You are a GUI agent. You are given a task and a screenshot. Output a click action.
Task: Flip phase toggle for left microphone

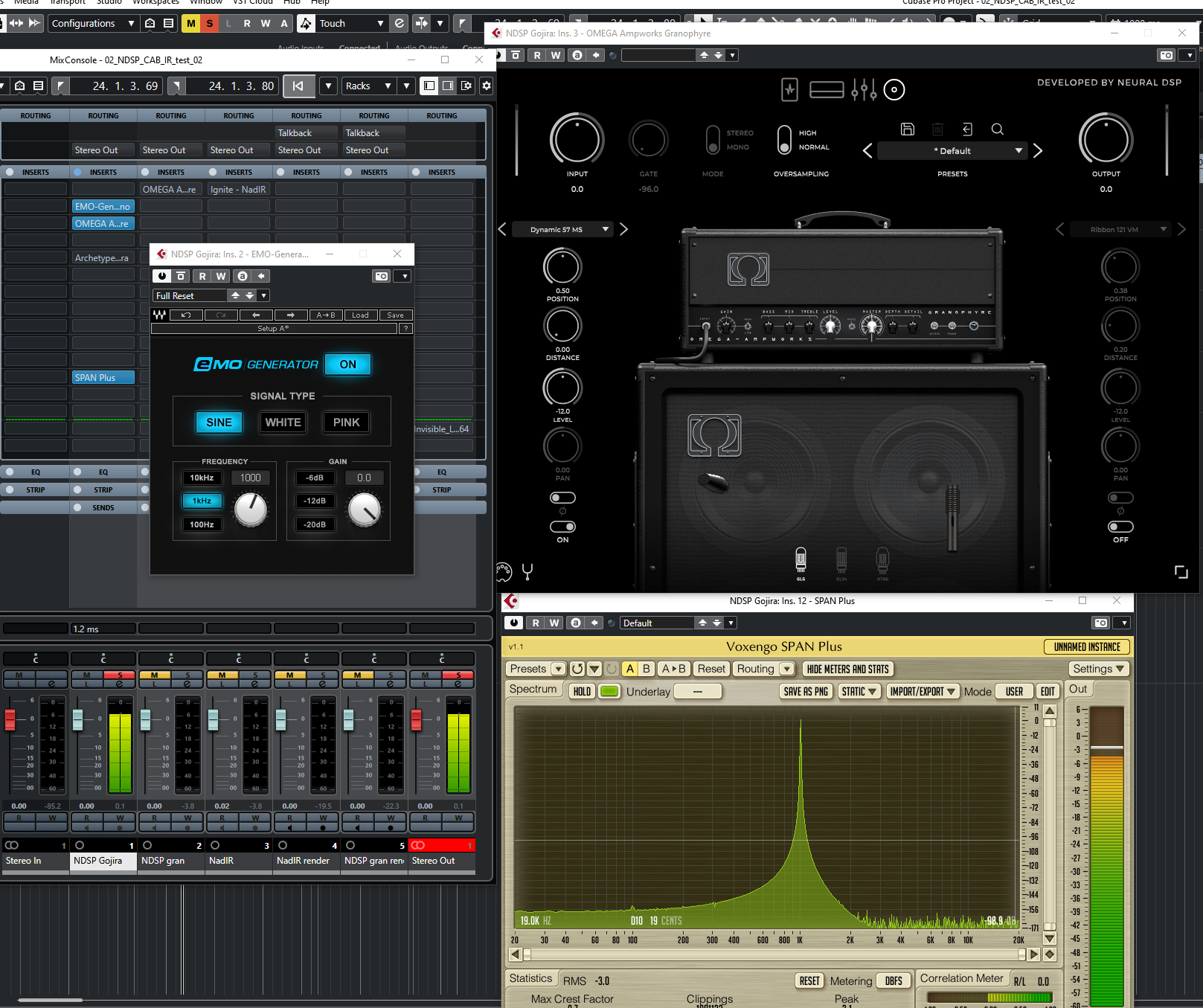pos(562,498)
